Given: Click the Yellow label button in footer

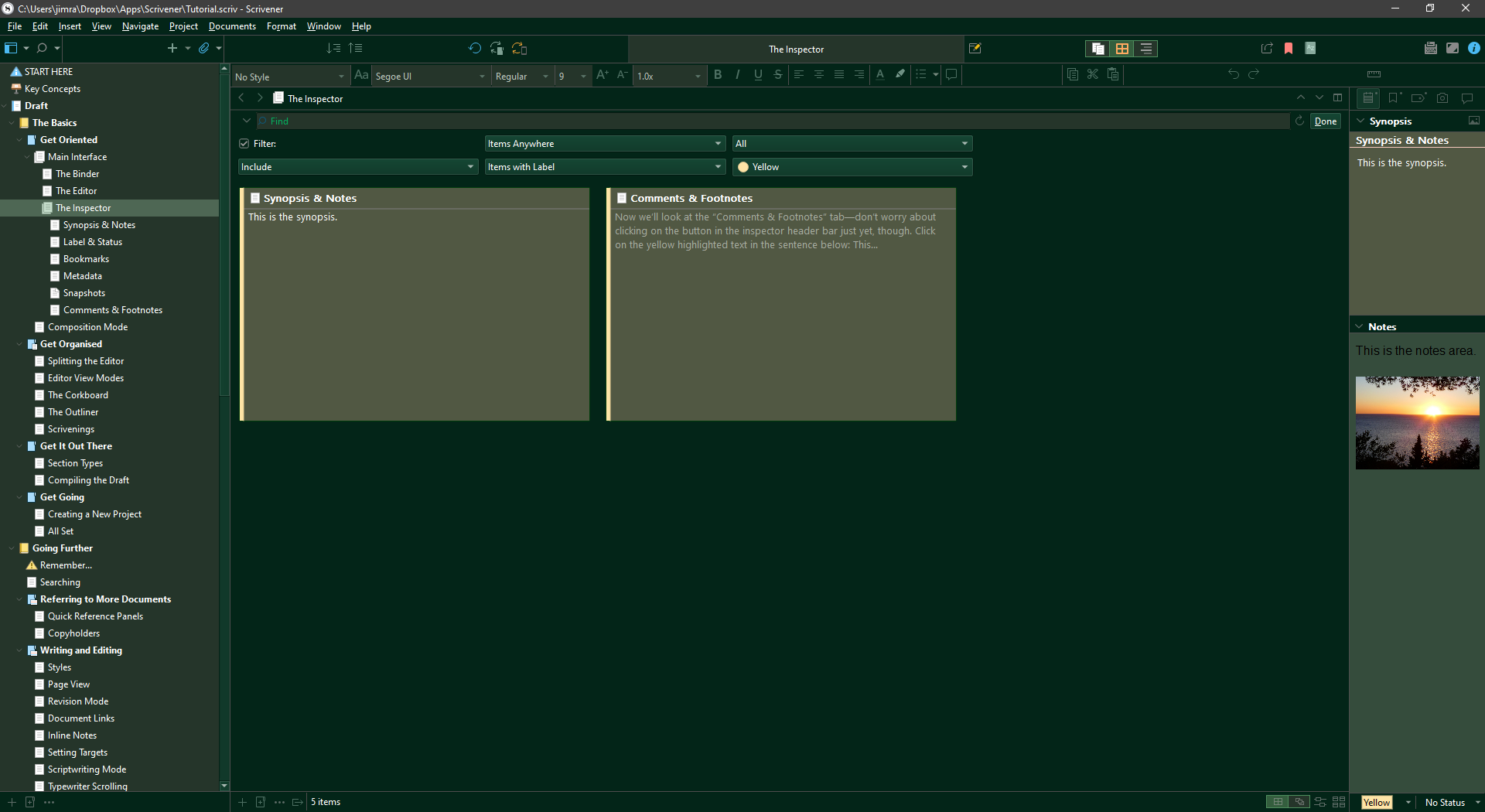Looking at the screenshot, I should [x=1377, y=802].
